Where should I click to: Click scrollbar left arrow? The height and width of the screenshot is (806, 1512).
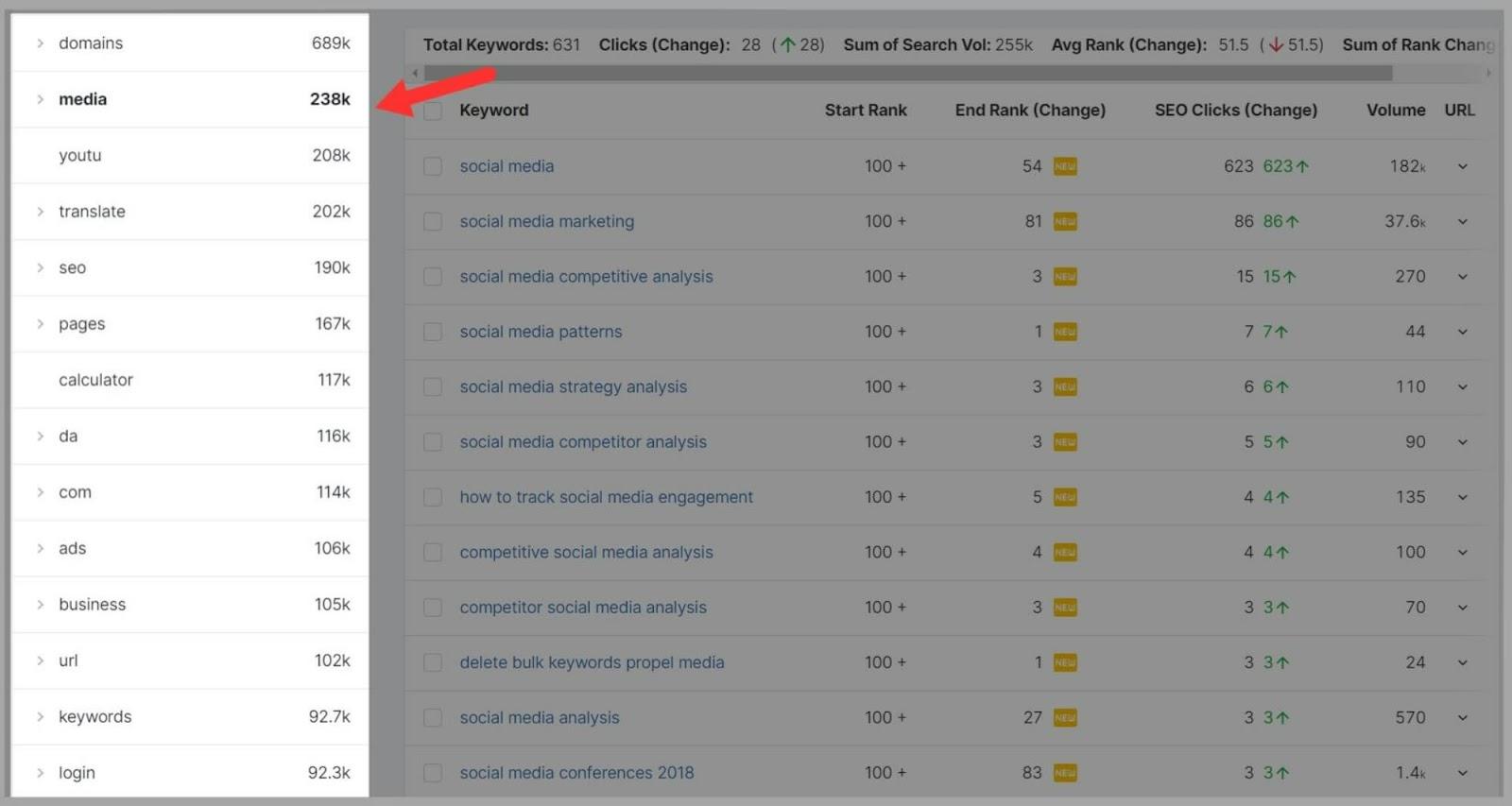(415, 73)
